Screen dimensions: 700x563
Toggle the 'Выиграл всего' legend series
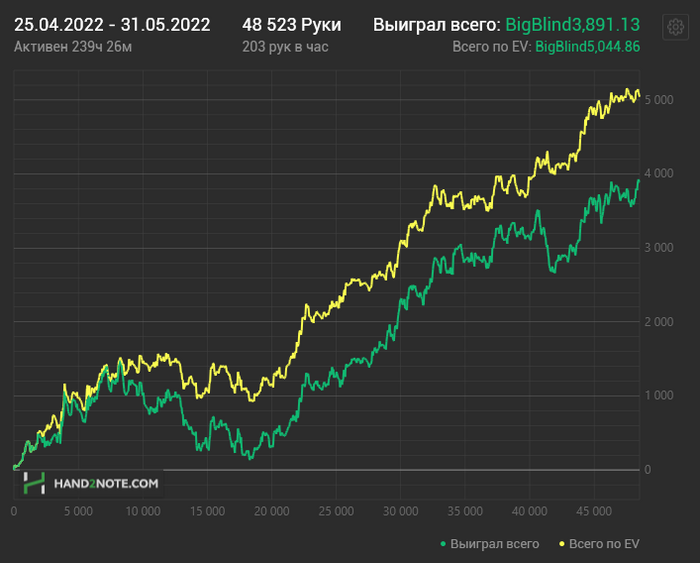tap(490, 544)
